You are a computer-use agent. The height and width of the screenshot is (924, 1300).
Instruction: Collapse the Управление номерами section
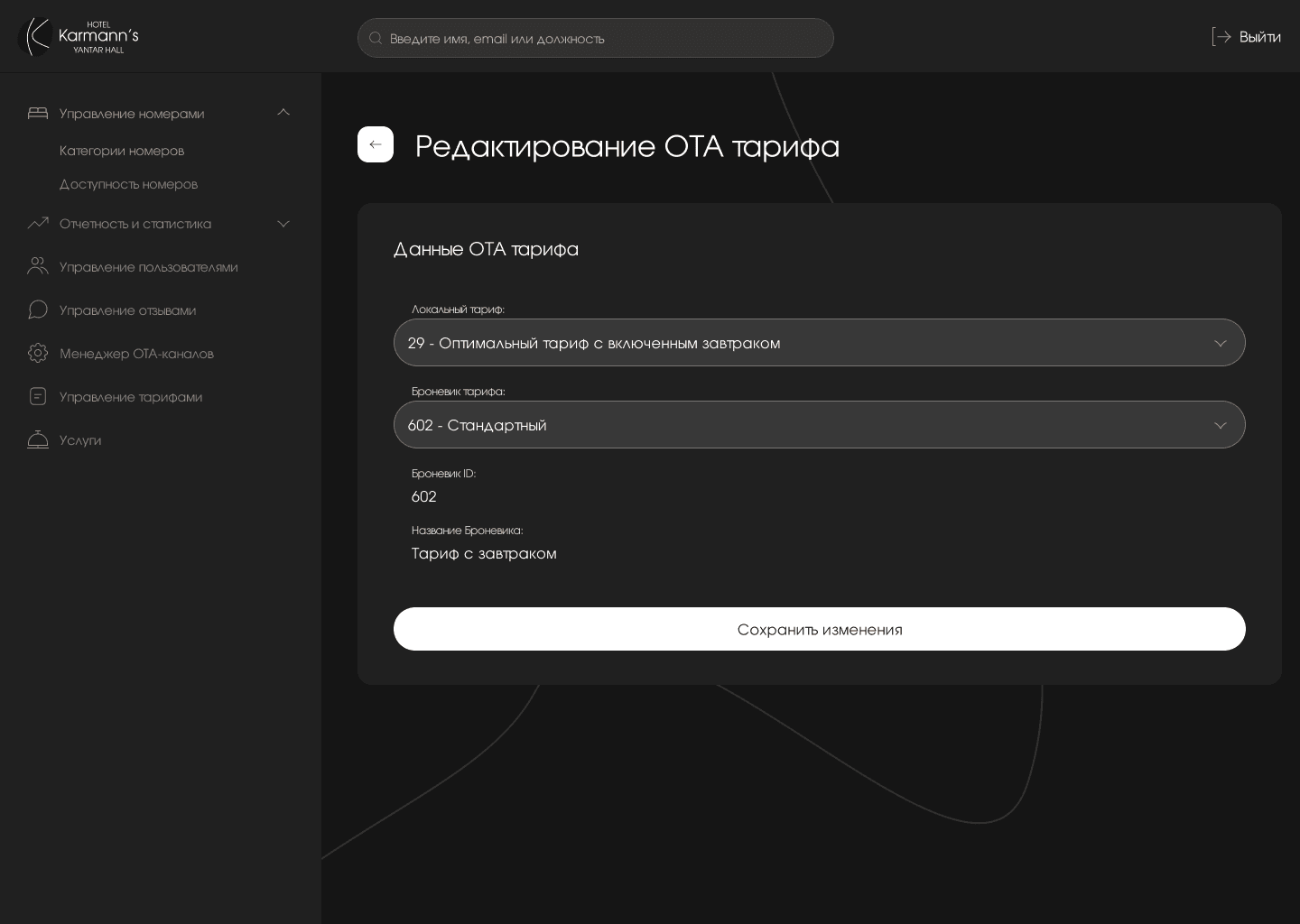pos(283,113)
